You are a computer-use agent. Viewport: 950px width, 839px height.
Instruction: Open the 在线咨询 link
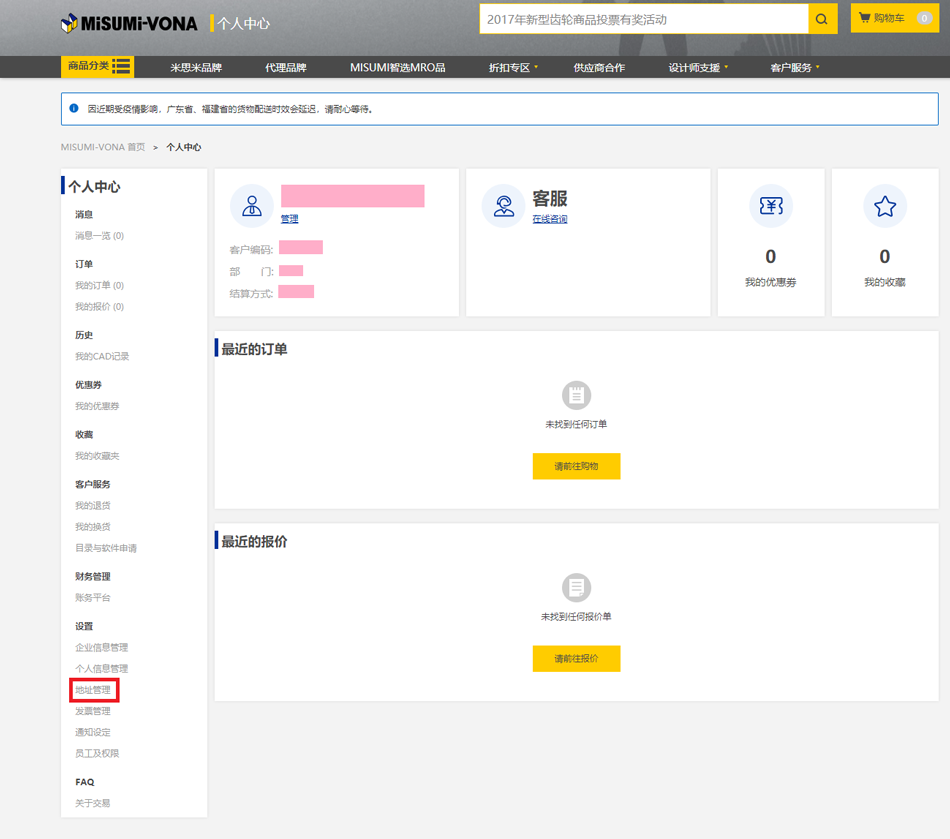[549, 219]
